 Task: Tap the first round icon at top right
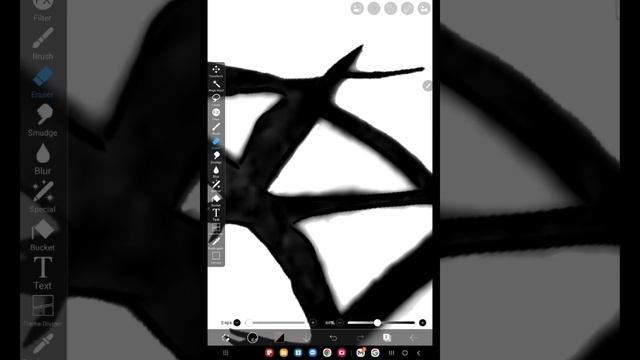357,9
